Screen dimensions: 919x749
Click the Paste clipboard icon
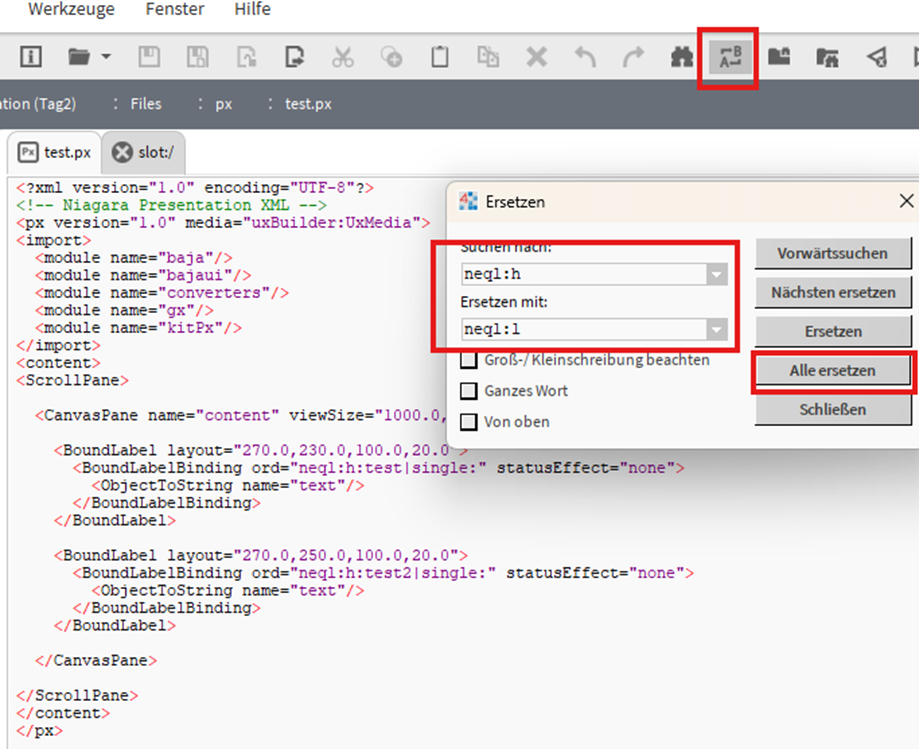coord(440,57)
